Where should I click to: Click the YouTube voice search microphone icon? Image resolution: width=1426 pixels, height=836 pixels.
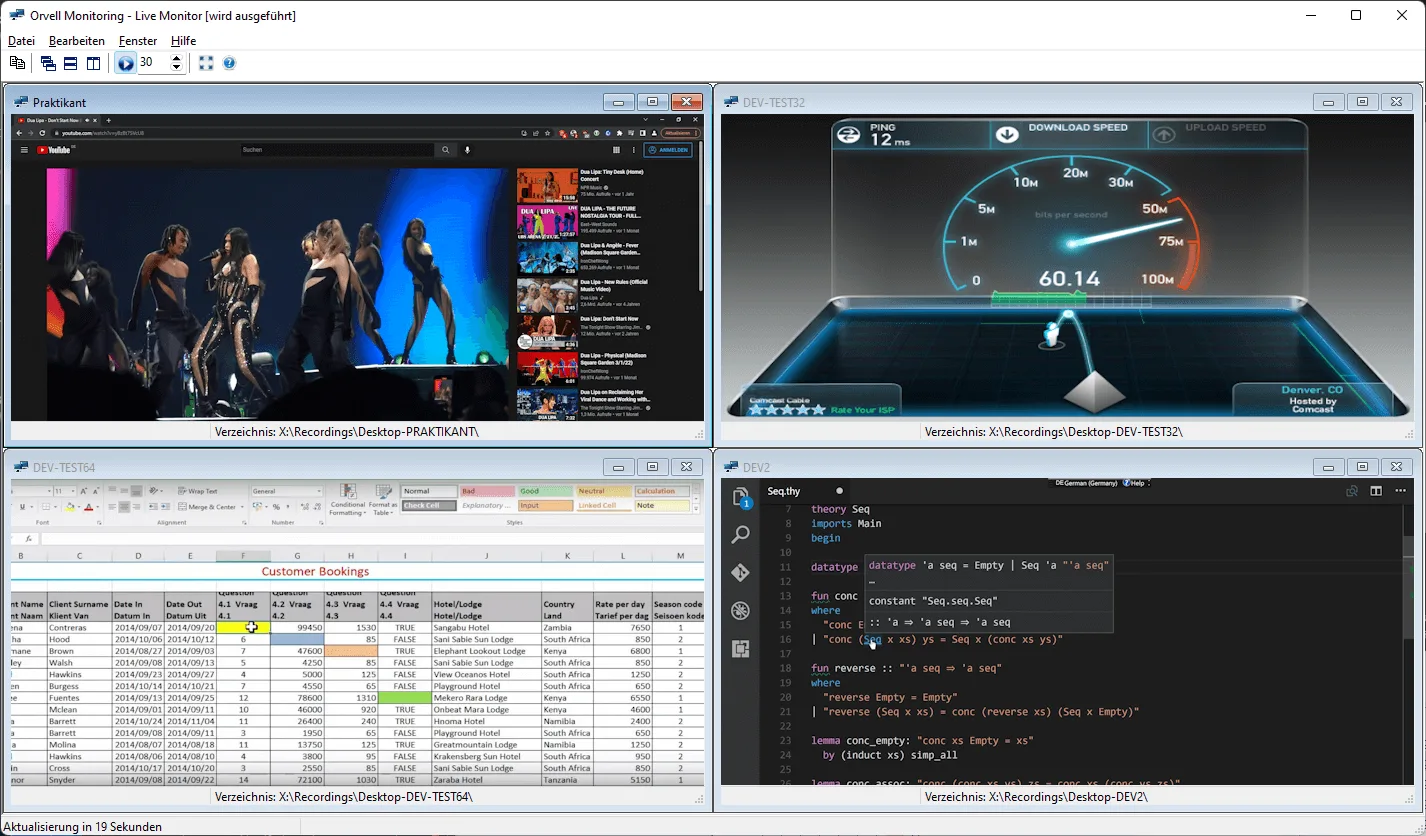pyautogui.click(x=467, y=150)
